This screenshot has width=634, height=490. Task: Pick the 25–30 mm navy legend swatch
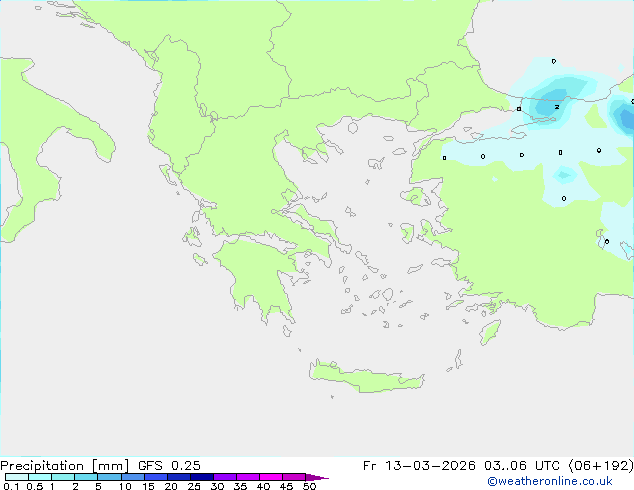[x=201, y=477]
